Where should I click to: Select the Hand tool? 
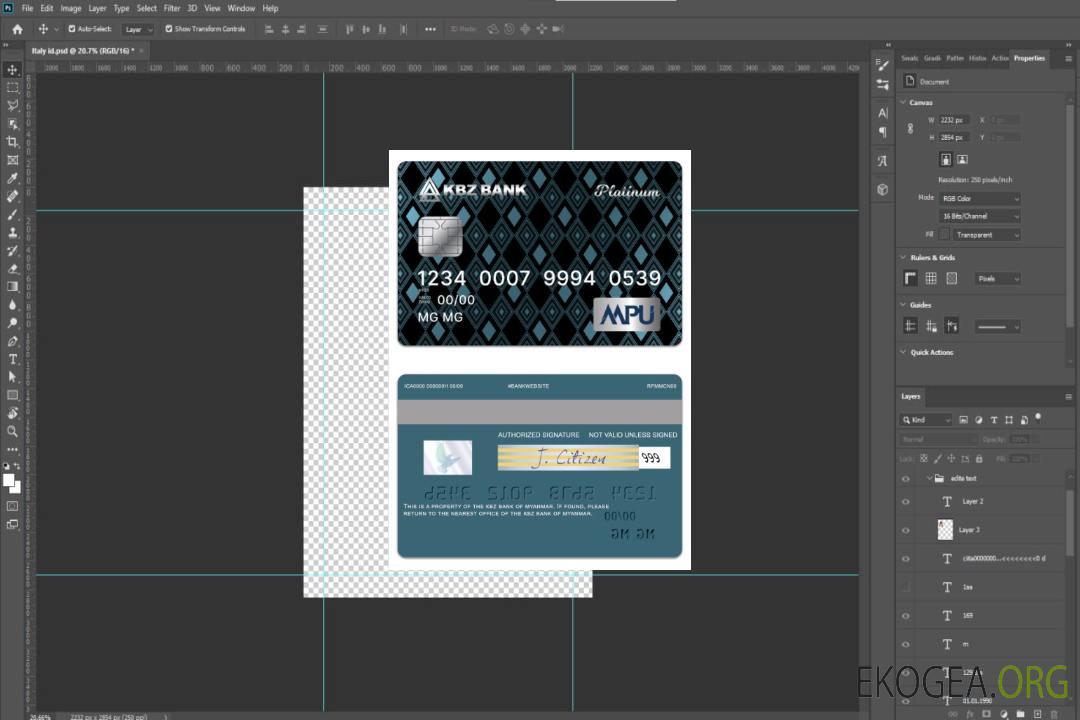tap(12, 413)
